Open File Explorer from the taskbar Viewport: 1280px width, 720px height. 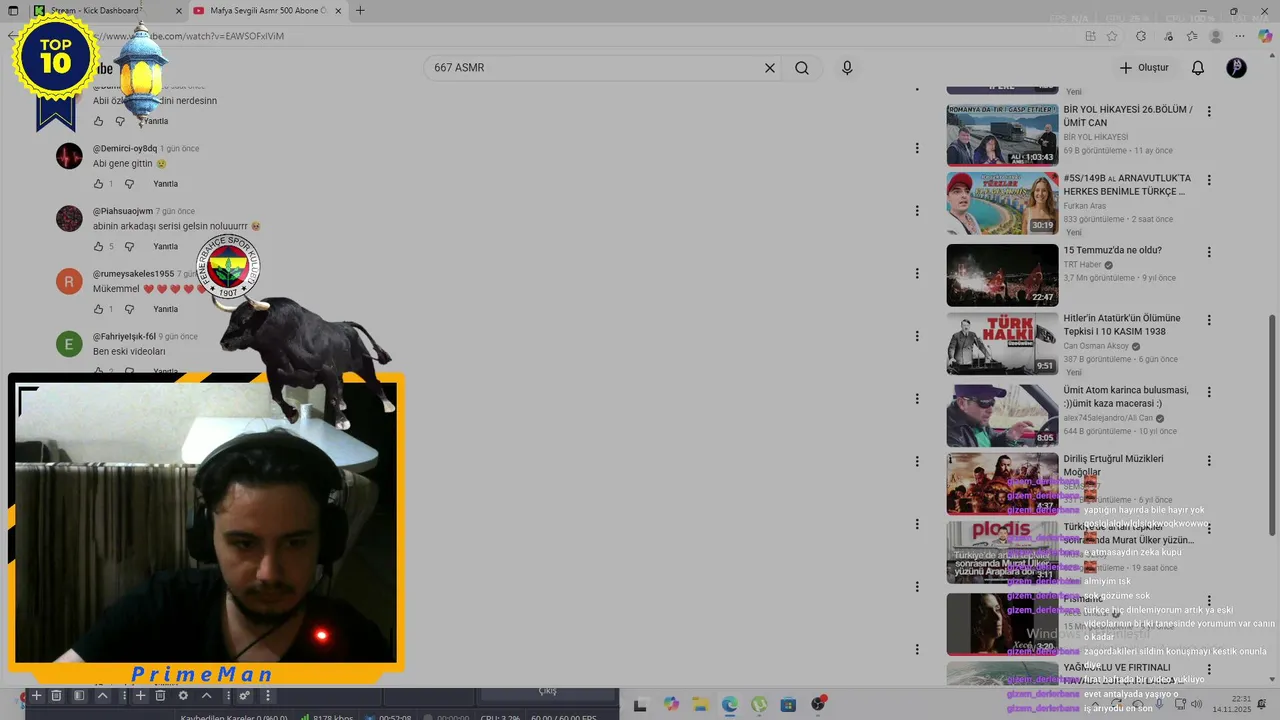(700, 705)
